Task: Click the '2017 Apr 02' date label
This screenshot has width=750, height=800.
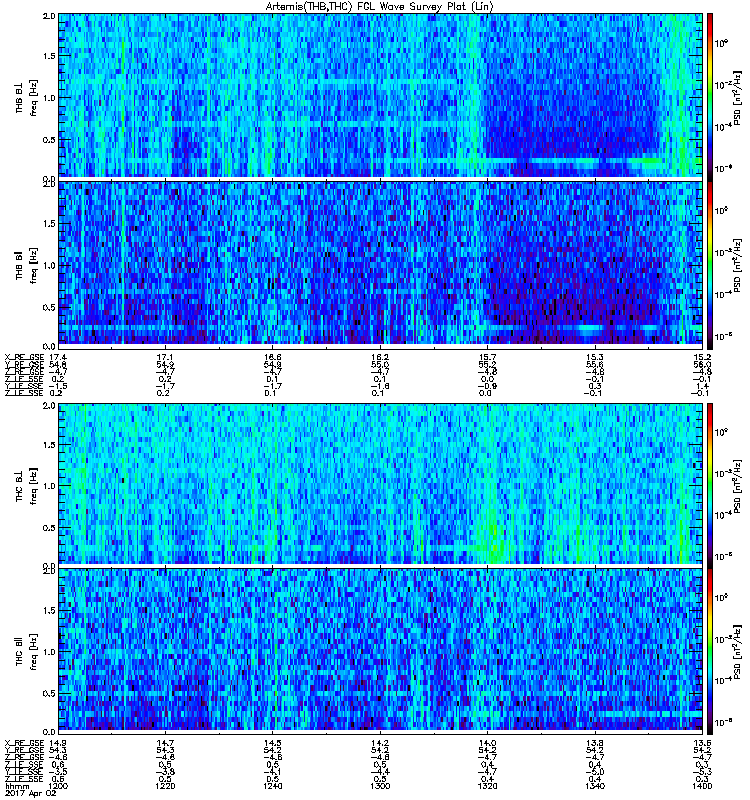Action: 31,794
